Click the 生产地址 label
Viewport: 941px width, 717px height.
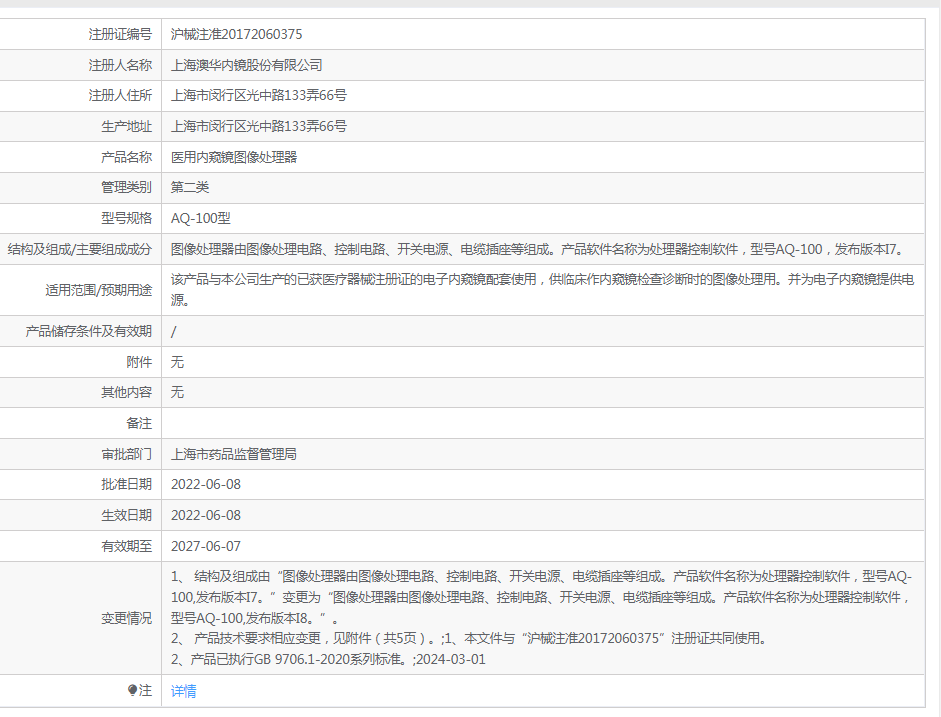(127, 127)
